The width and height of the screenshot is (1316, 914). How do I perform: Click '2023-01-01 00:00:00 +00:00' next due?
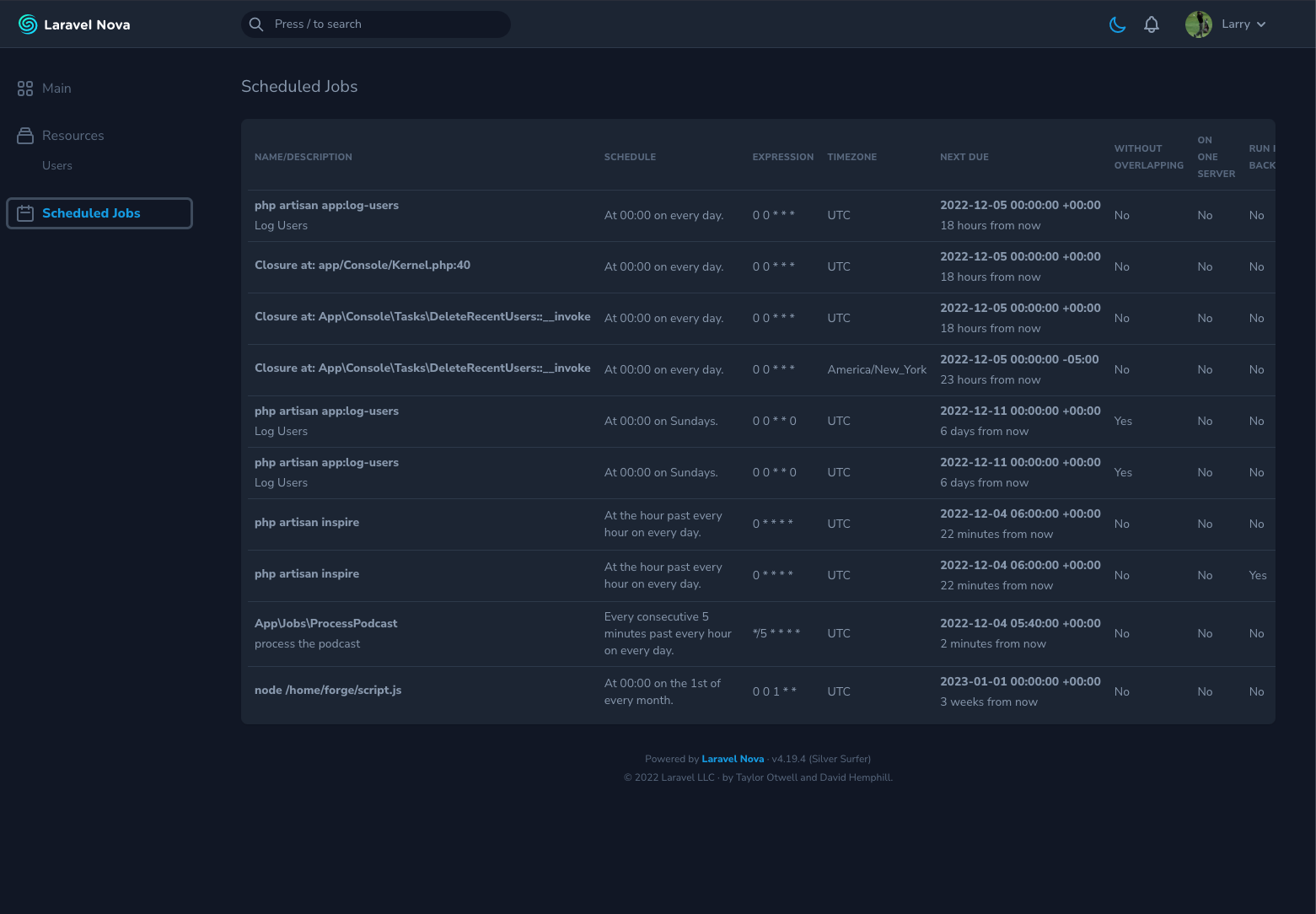[1020, 682]
